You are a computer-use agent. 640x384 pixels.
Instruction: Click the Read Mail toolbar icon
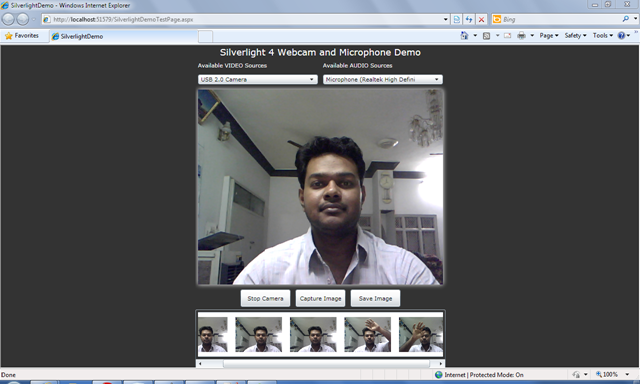tap(507, 36)
